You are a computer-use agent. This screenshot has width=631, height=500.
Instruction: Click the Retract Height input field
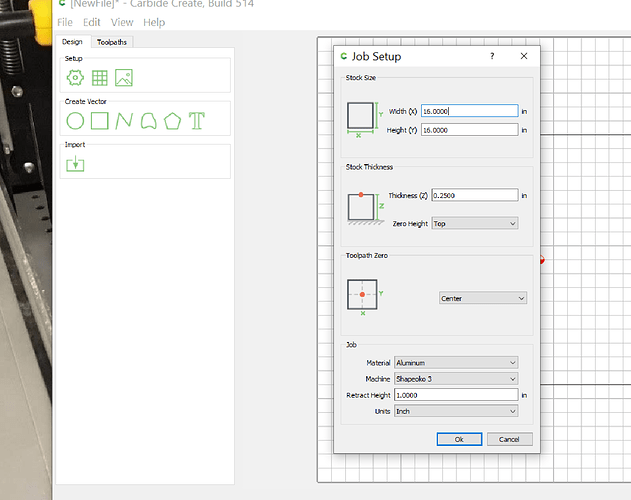tap(456, 395)
